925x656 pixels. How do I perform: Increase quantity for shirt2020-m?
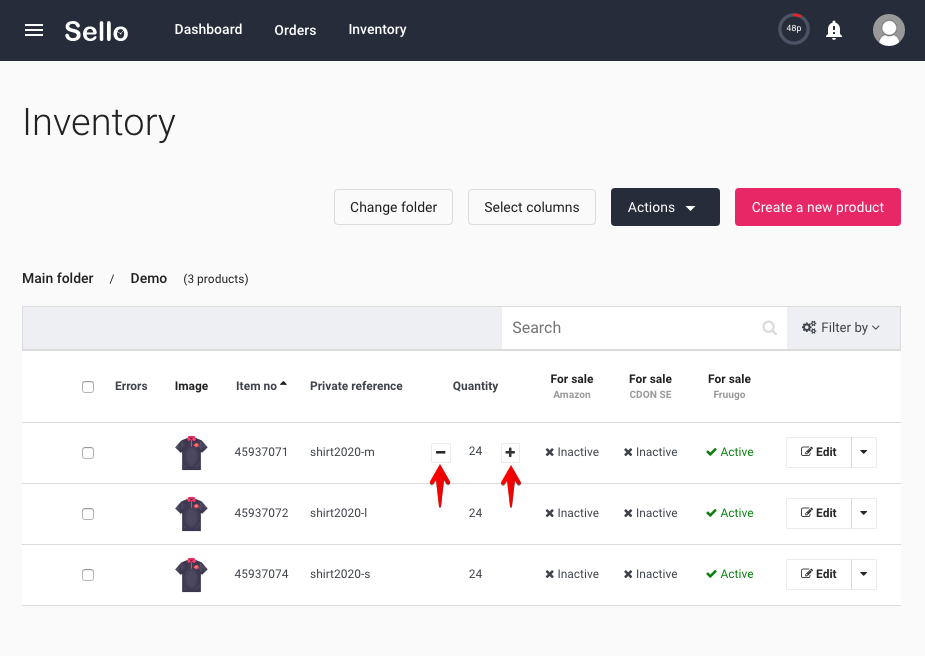[x=510, y=452]
